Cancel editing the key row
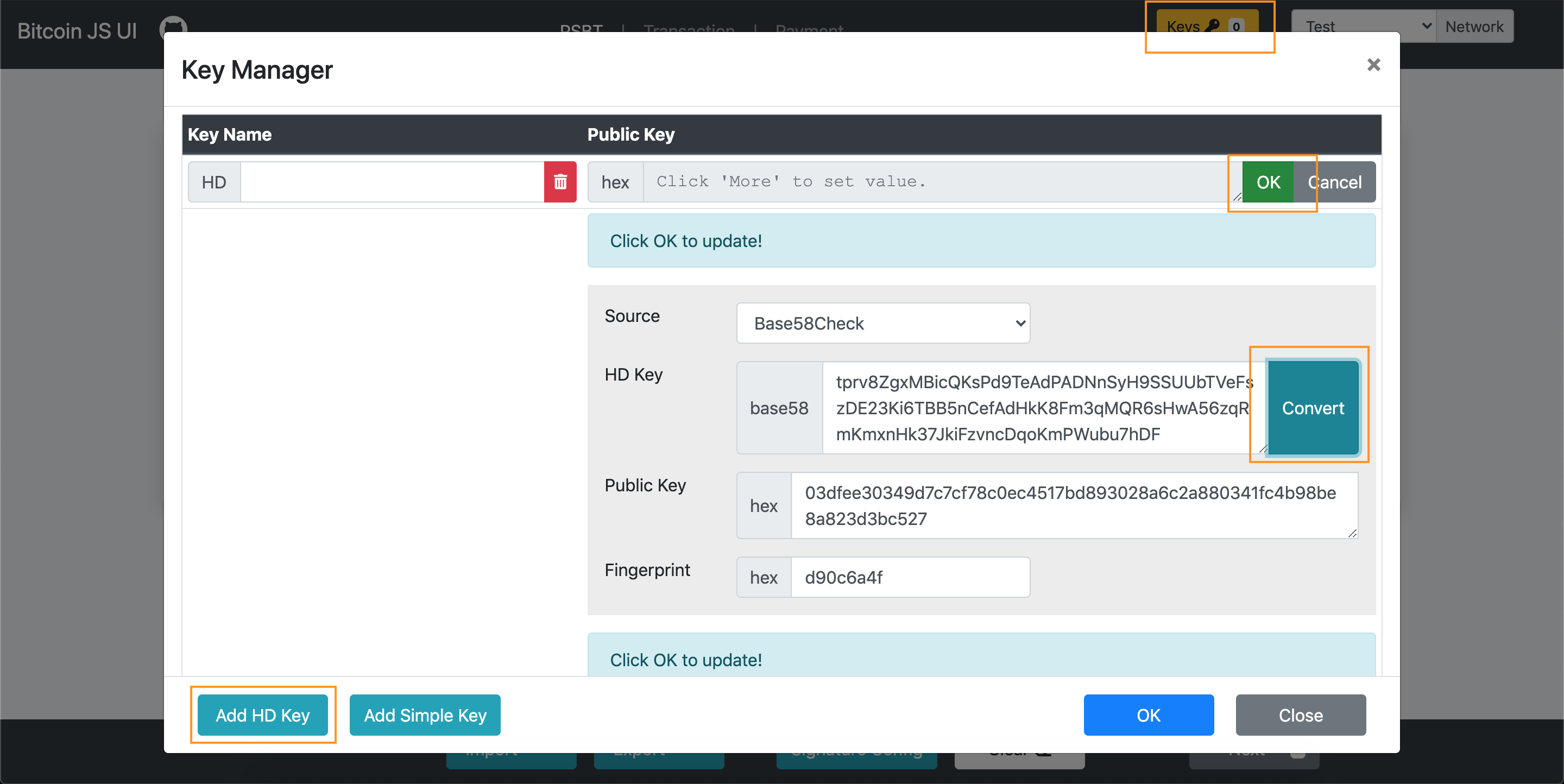1564x784 pixels. (1334, 182)
